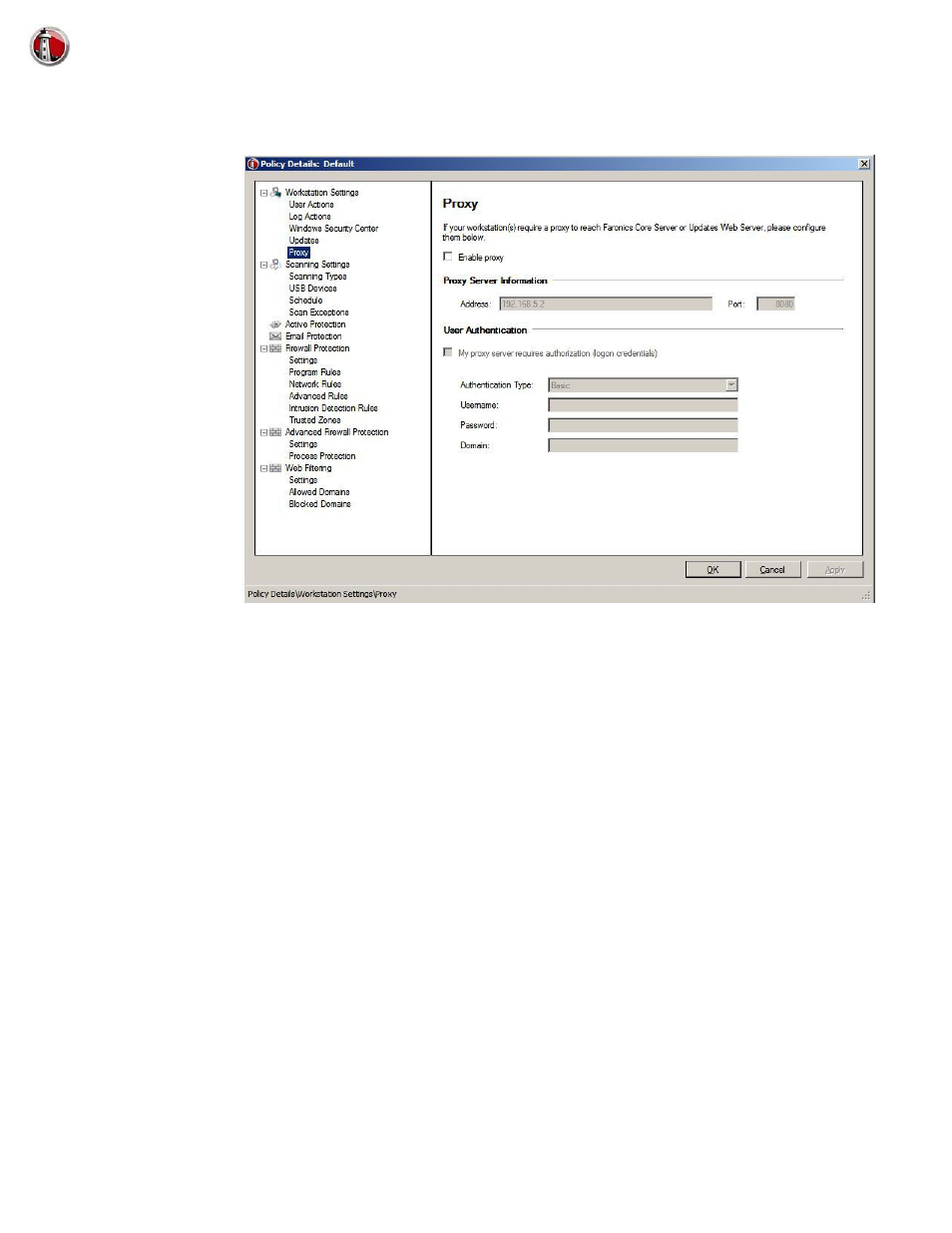
Task: Collapse the Scanning Settings tree node
Action: (x=264, y=265)
